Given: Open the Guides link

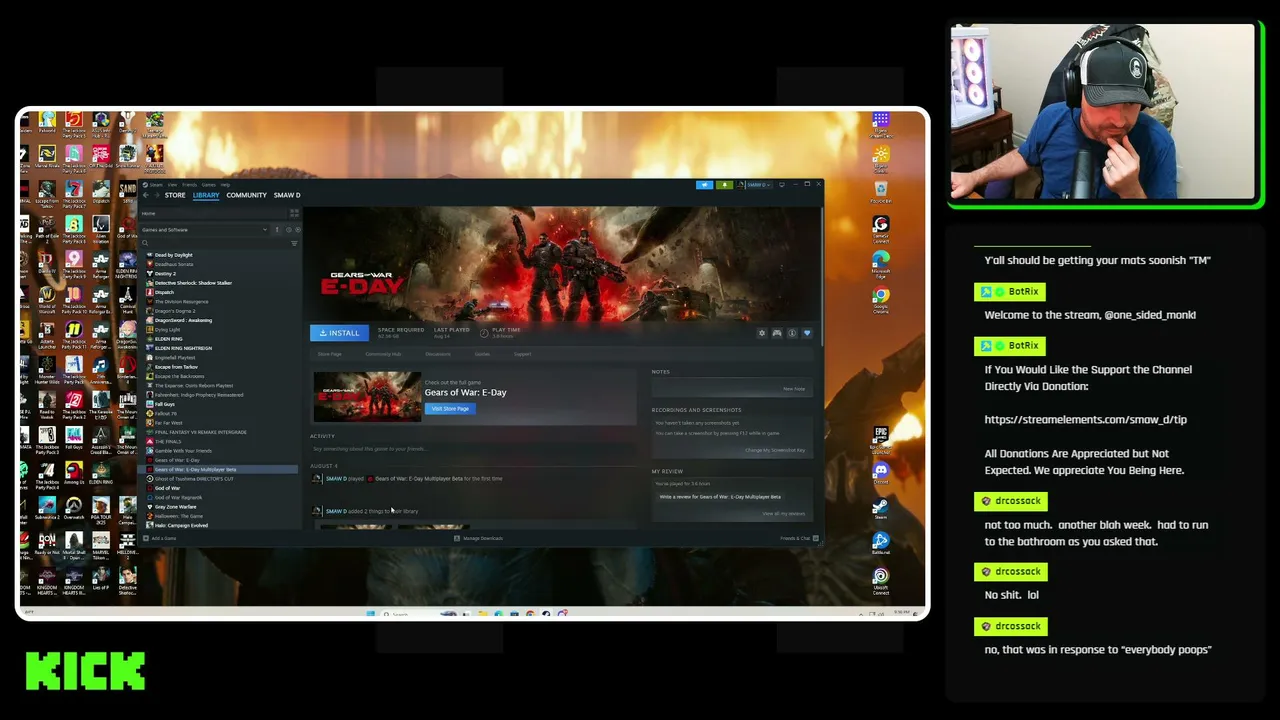Looking at the screenshot, I should click(482, 354).
